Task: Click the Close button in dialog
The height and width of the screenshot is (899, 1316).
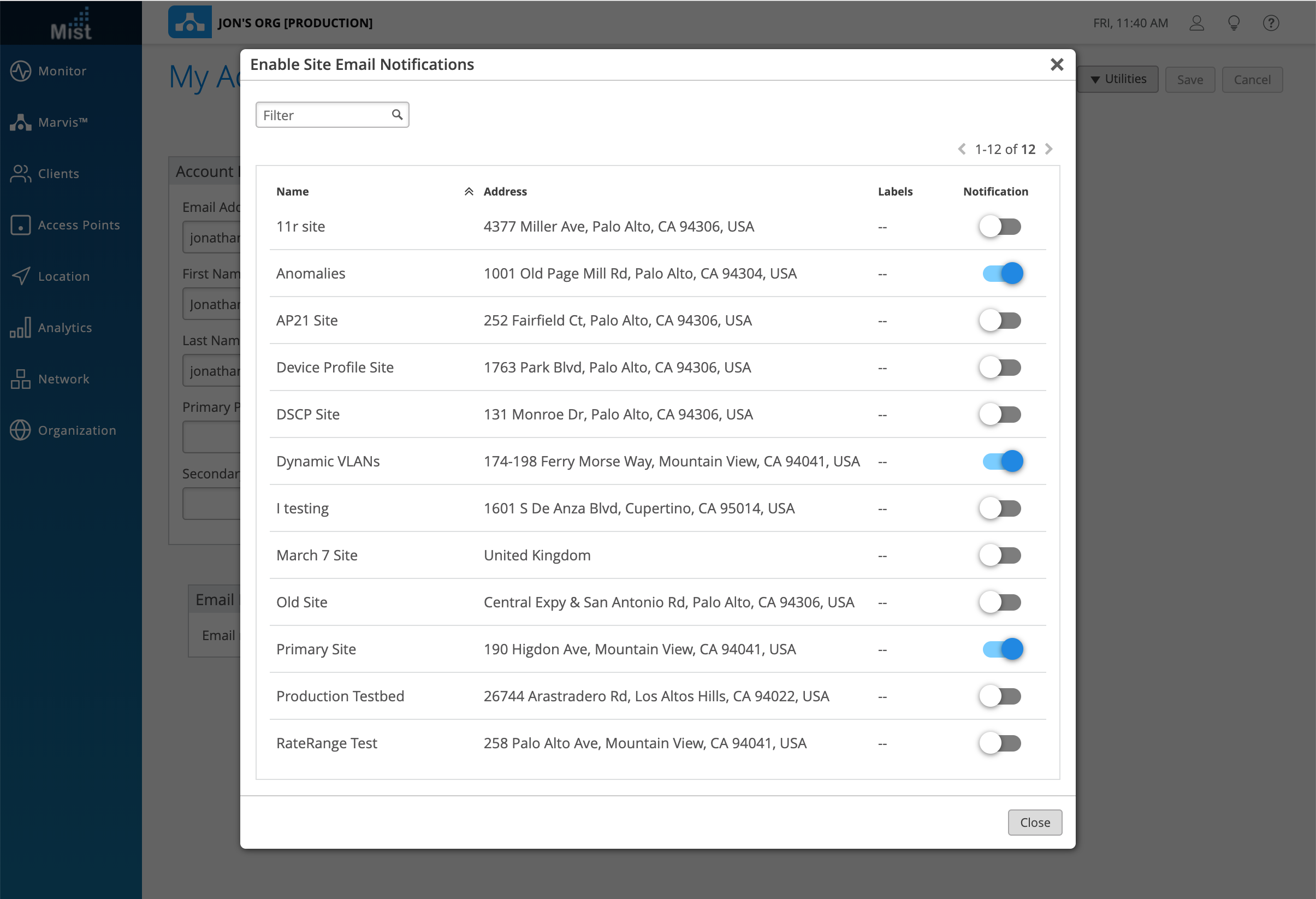Action: [x=1035, y=823]
